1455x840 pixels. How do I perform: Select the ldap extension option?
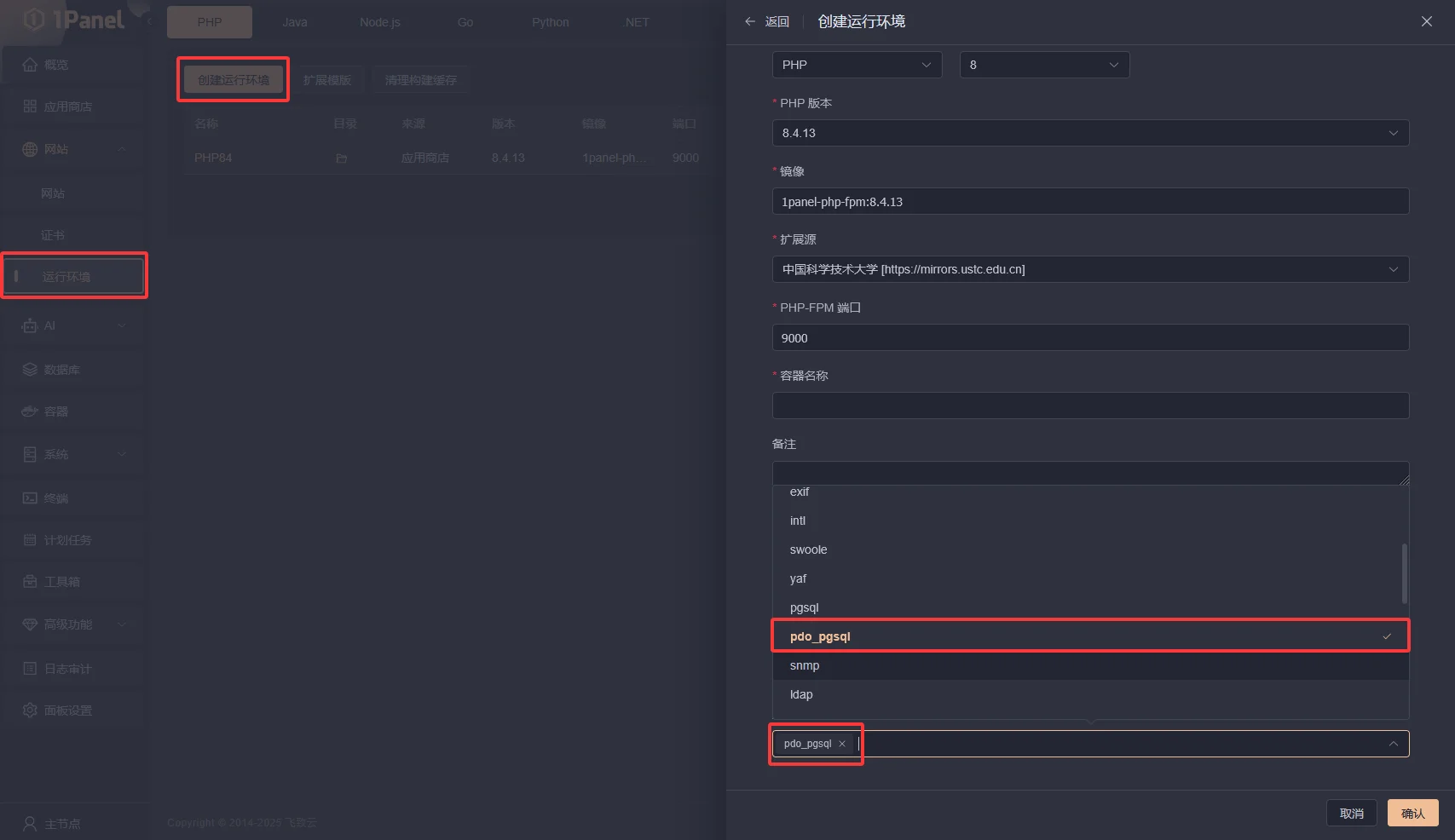(801, 694)
